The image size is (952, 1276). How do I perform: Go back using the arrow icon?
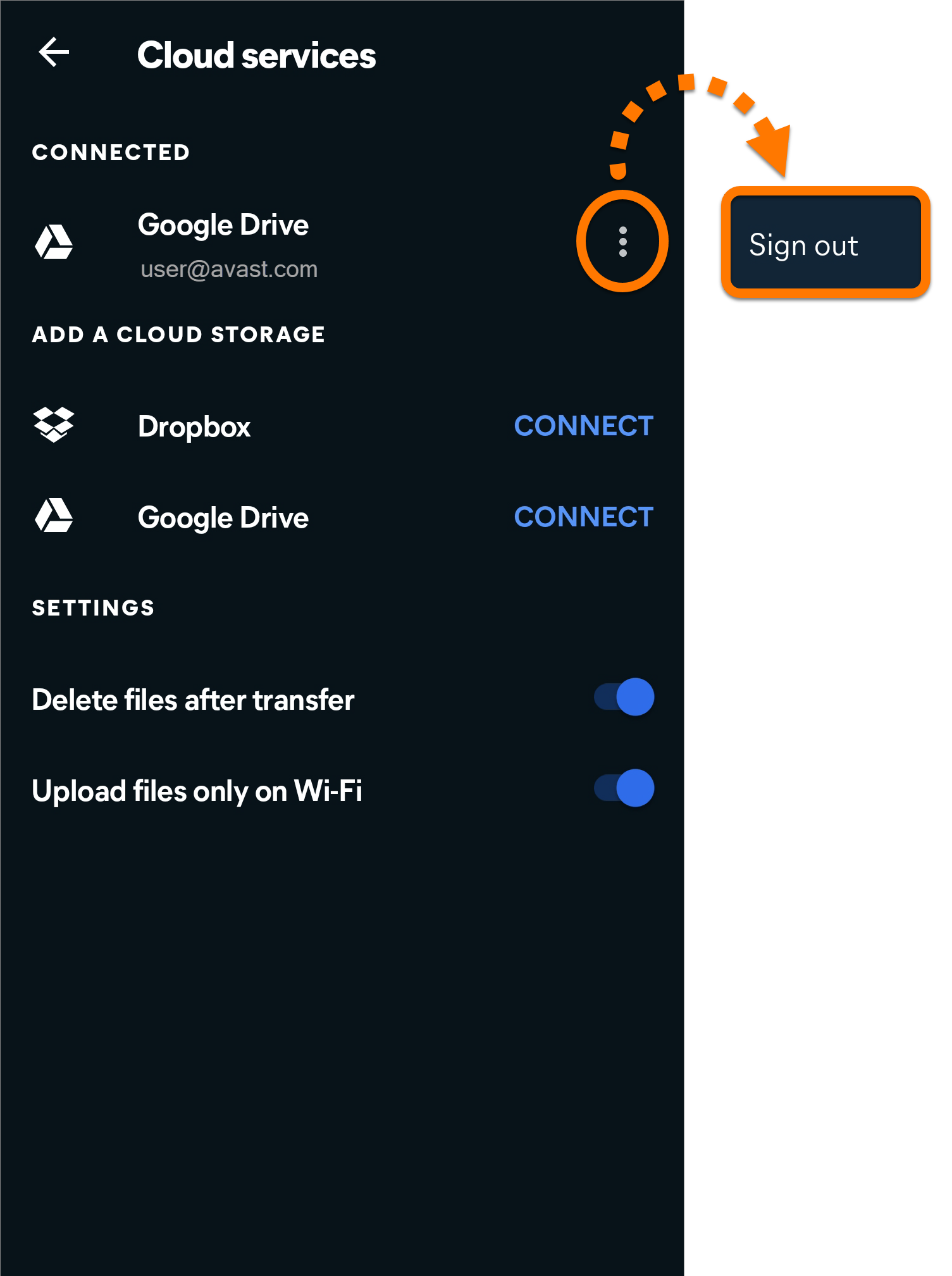(x=54, y=53)
